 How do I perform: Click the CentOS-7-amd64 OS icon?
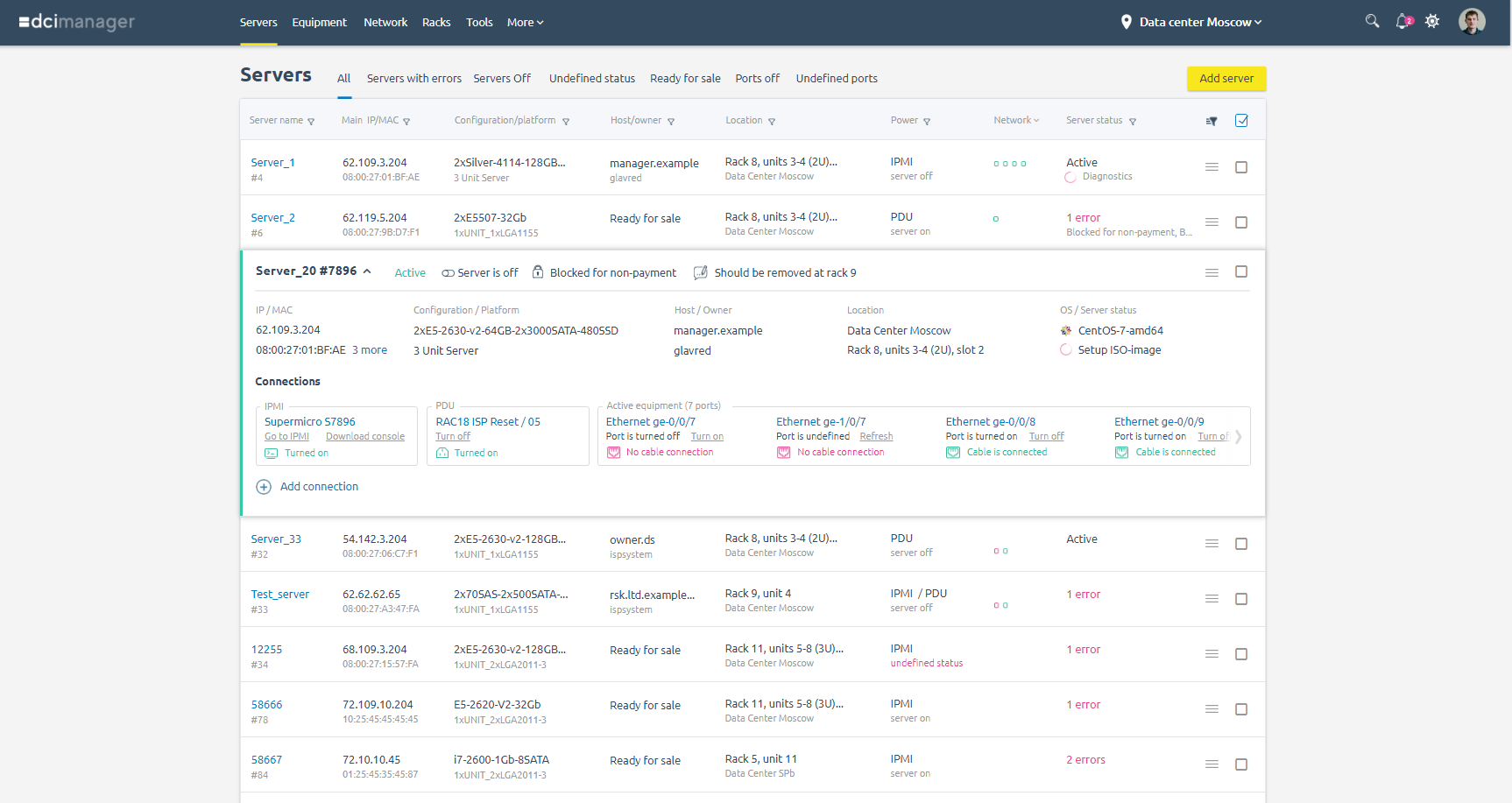click(x=1066, y=331)
